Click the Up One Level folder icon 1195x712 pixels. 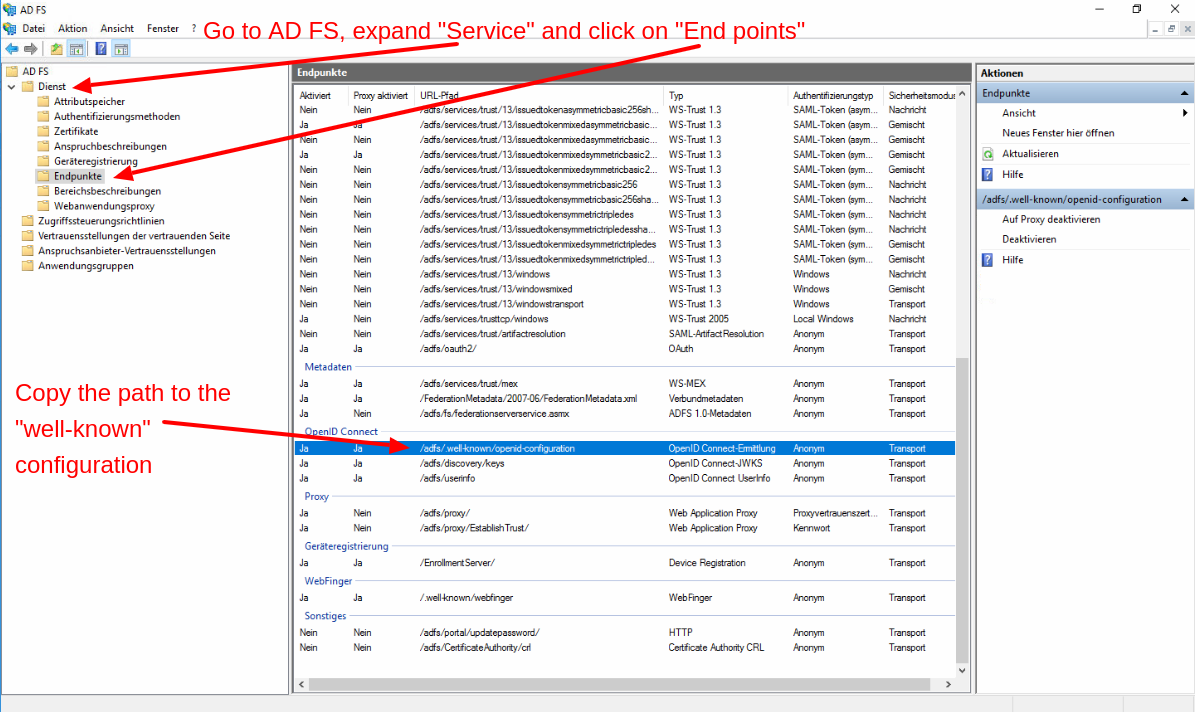click(56, 49)
